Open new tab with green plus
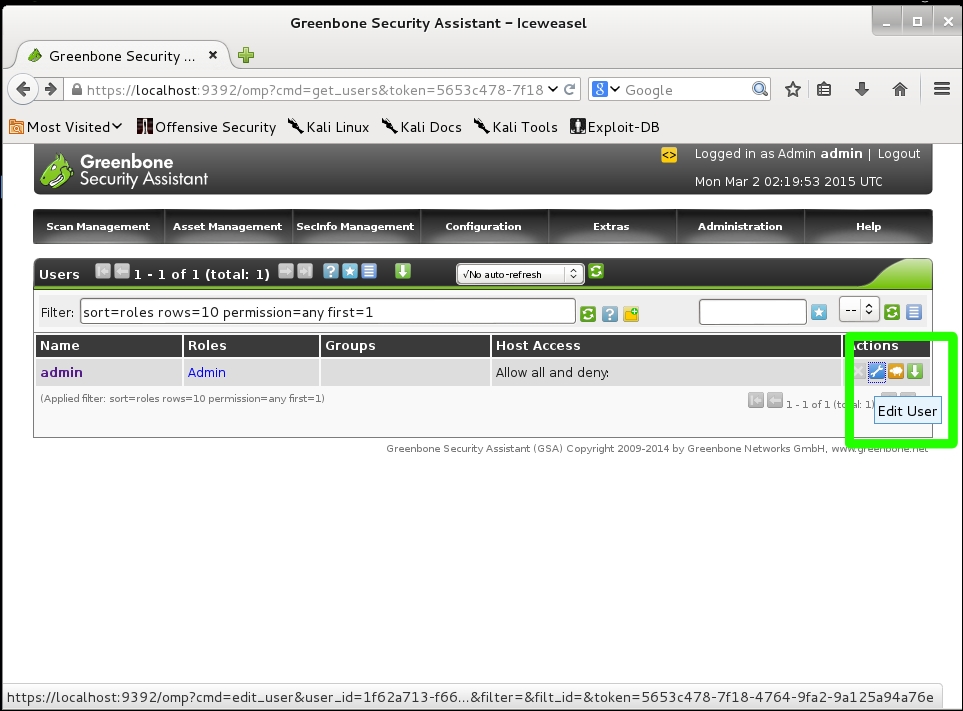 click(x=246, y=55)
